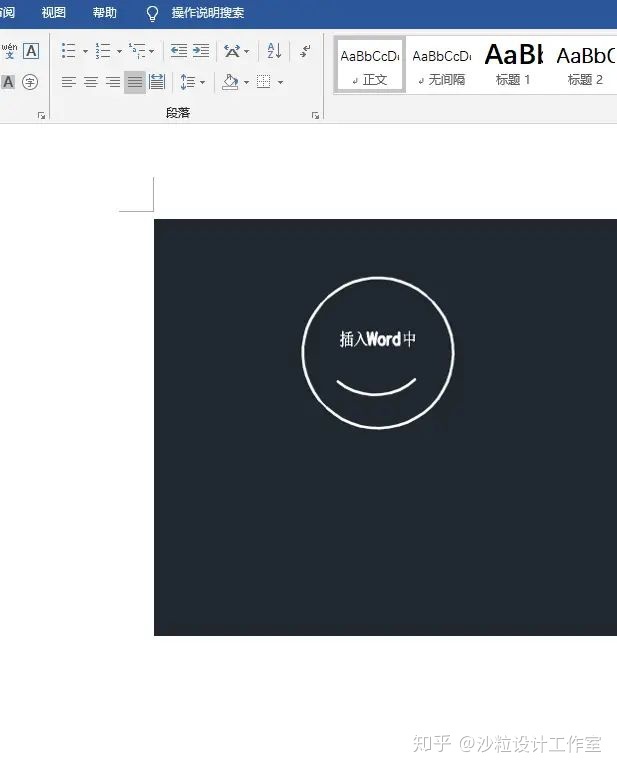Click the Shading paint bucket icon
The height and width of the screenshot is (770, 617).
click(x=230, y=82)
